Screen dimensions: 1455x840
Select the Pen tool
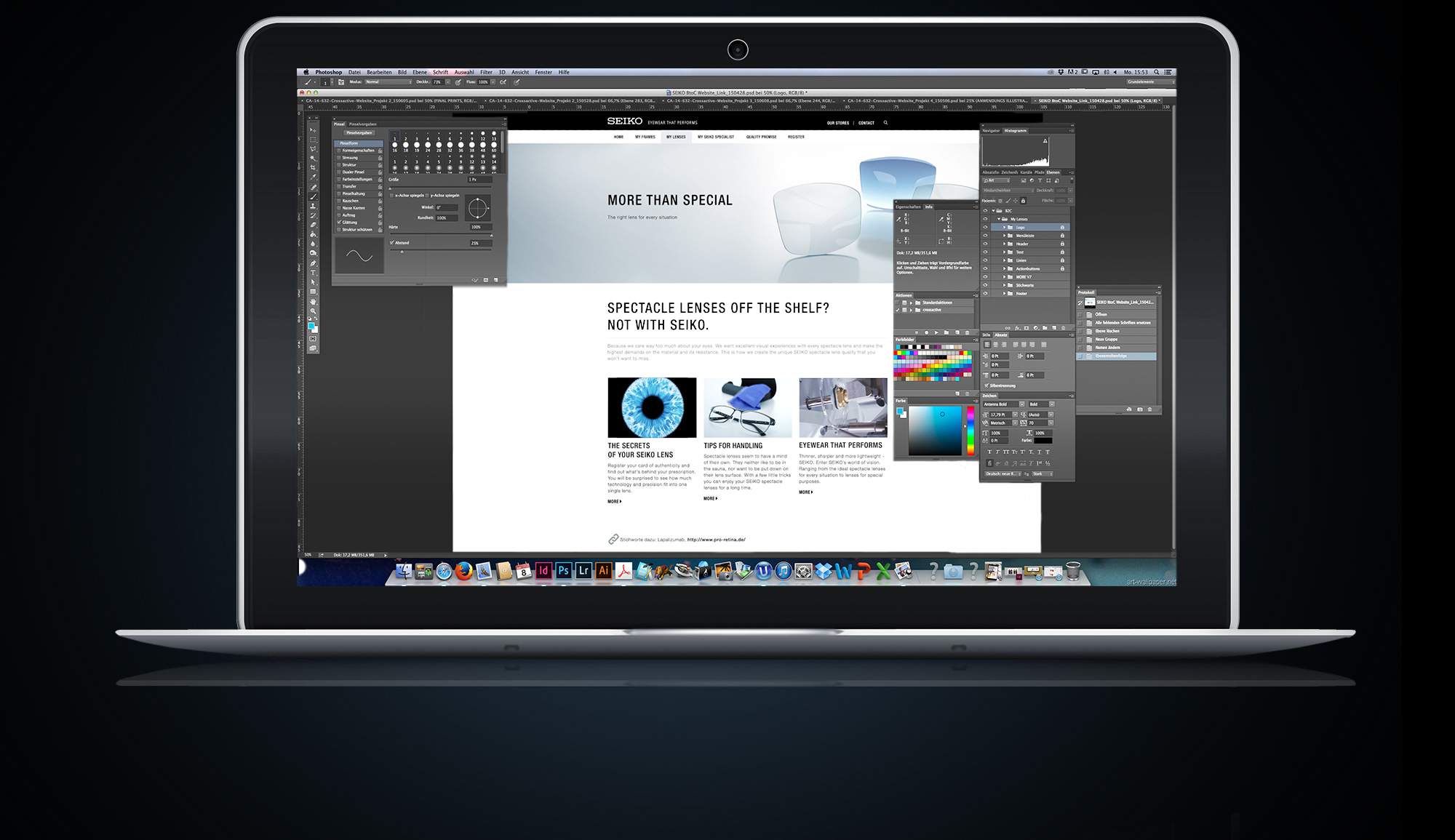point(313,263)
